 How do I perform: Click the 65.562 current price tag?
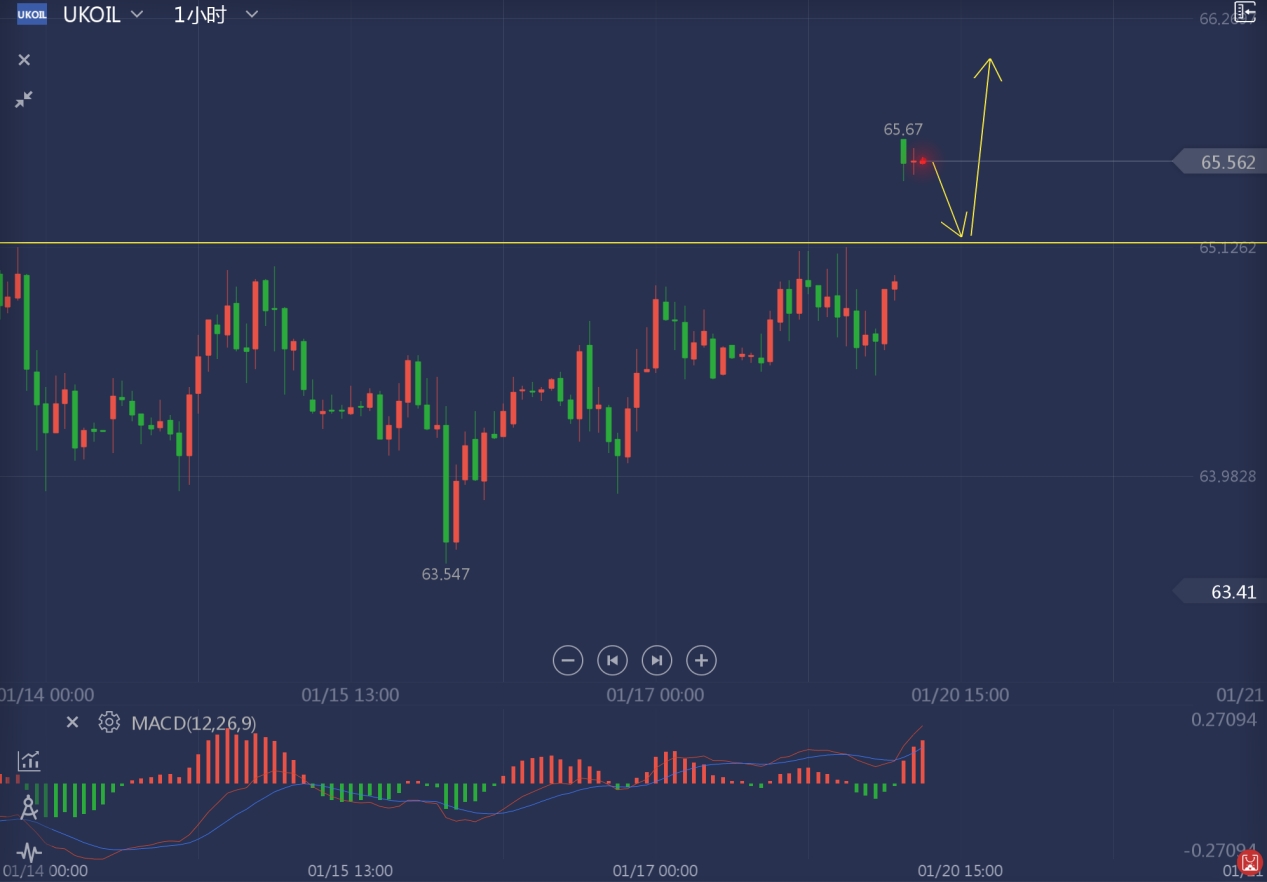pos(1222,162)
